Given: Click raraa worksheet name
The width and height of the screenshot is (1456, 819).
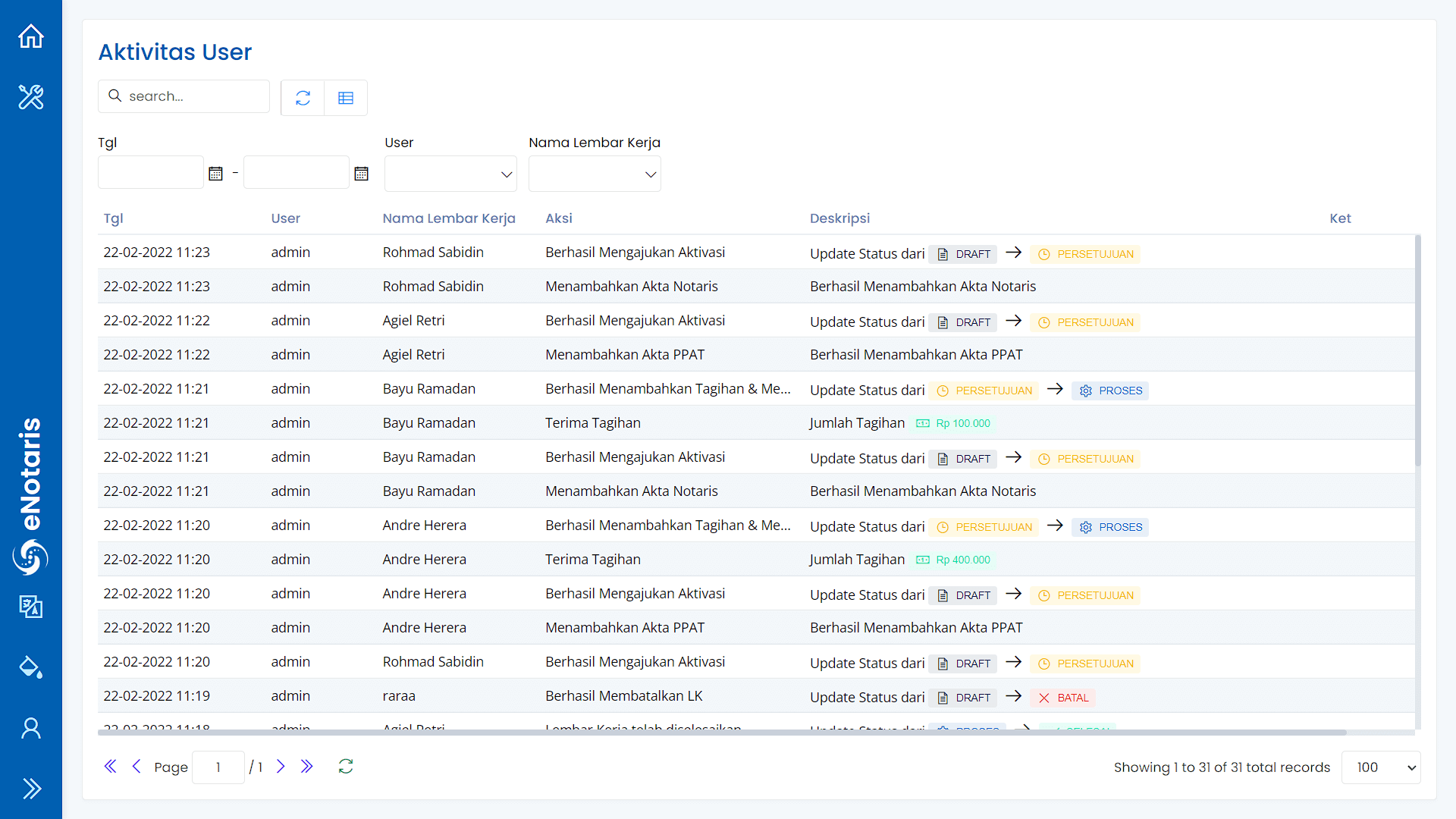Looking at the screenshot, I should pos(399,696).
